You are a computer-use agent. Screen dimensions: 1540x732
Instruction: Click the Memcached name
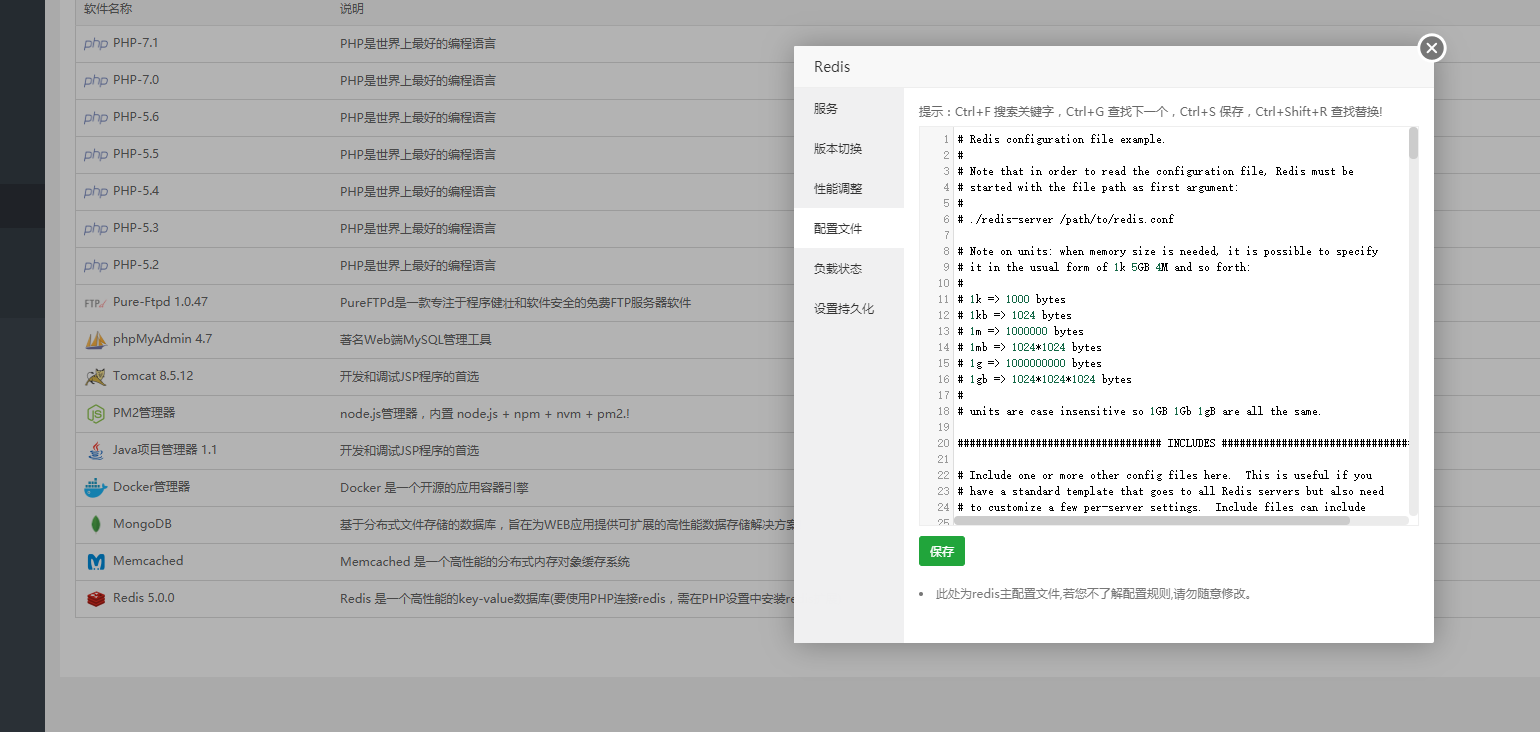[x=148, y=561]
